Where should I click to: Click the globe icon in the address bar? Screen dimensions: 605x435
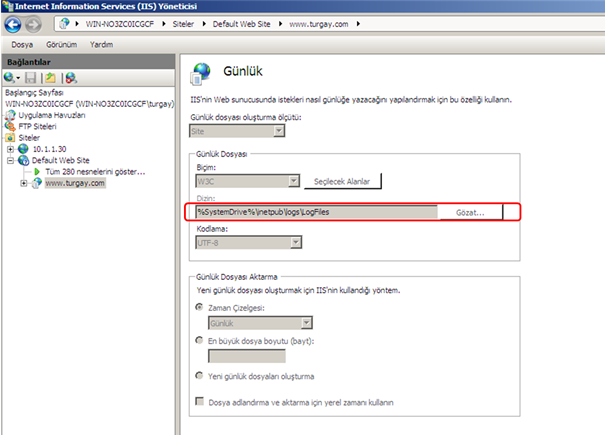64,24
